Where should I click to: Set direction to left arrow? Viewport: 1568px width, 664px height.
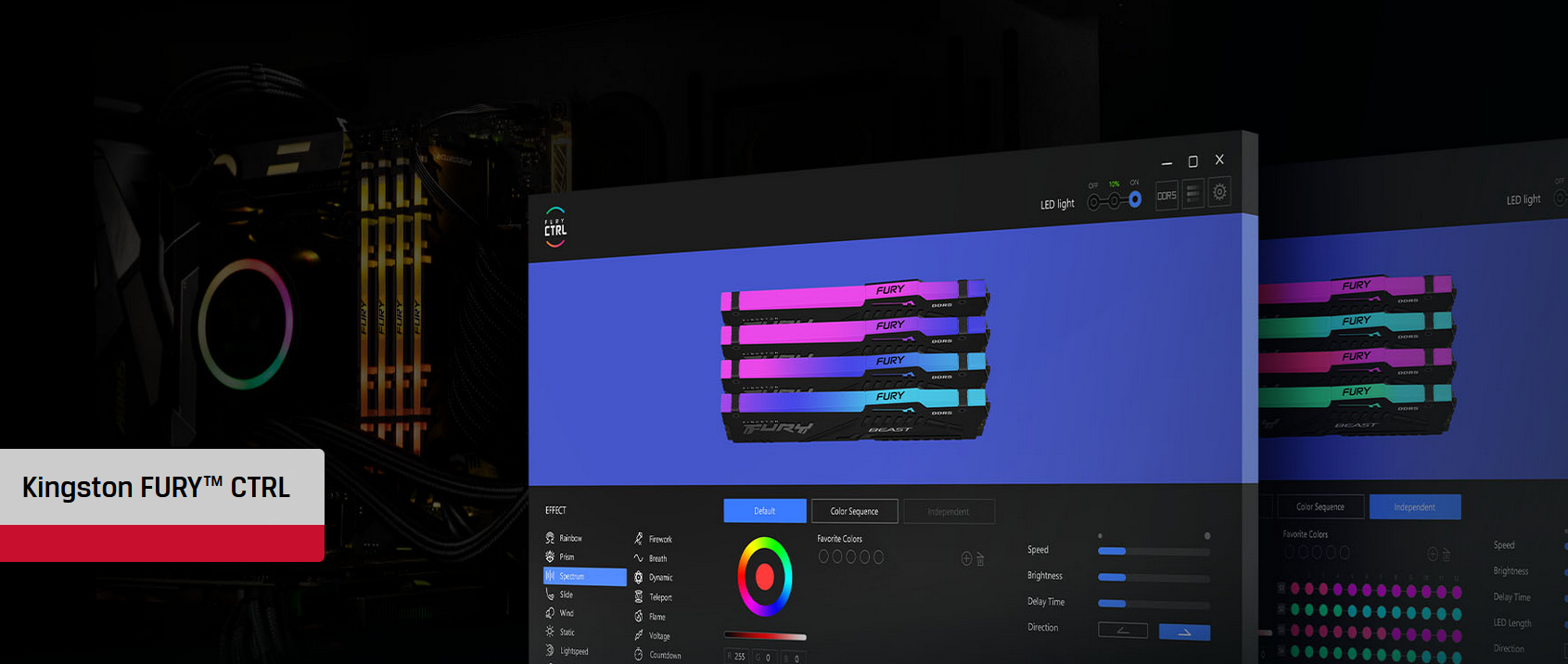click(1123, 631)
